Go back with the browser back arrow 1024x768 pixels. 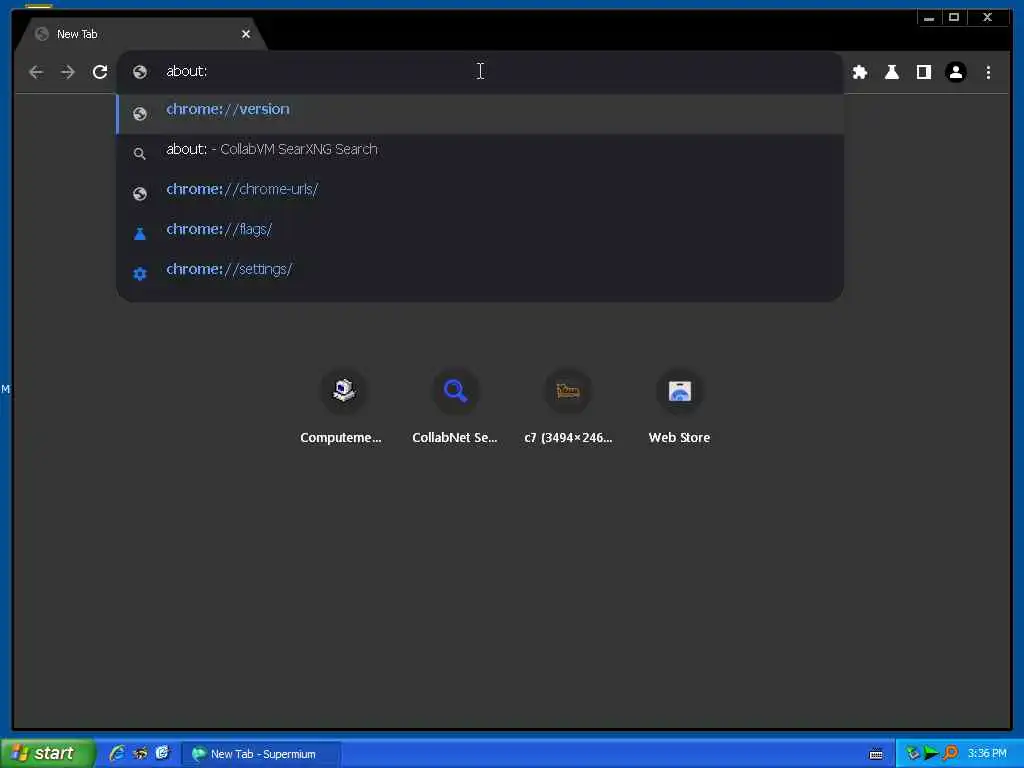(x=37, y=72)
